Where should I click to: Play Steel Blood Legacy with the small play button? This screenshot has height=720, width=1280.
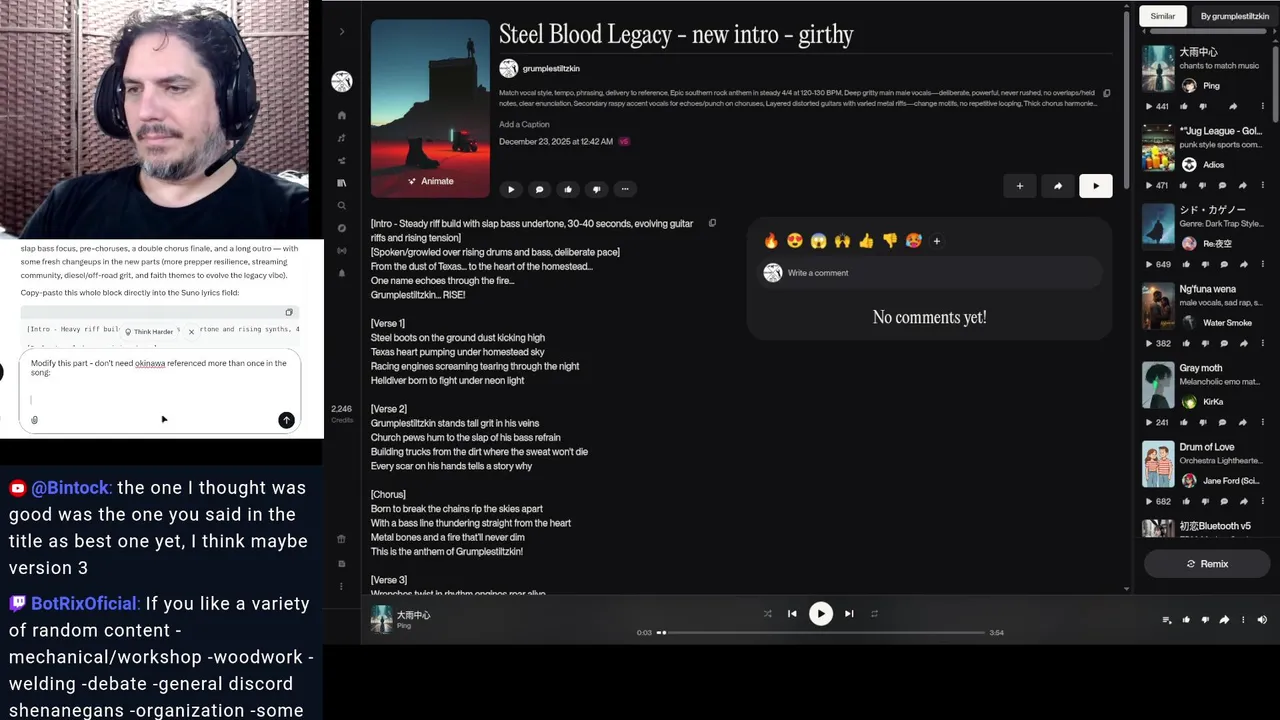[511, 189]
